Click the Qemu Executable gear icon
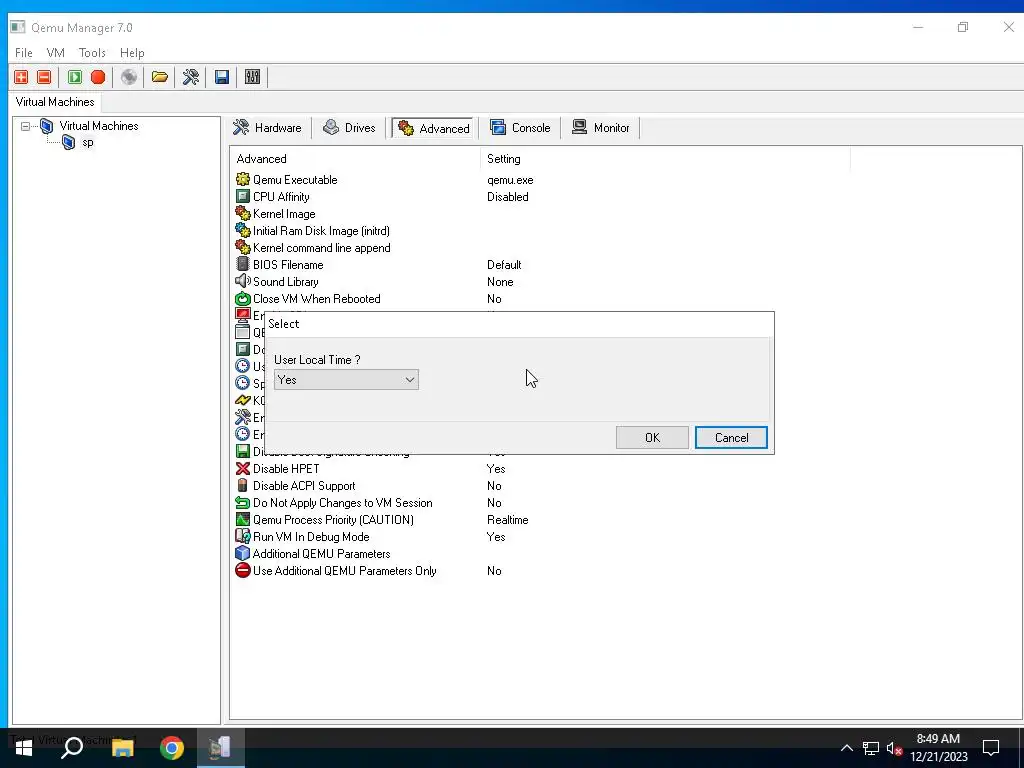 click(x=243, y=180)
